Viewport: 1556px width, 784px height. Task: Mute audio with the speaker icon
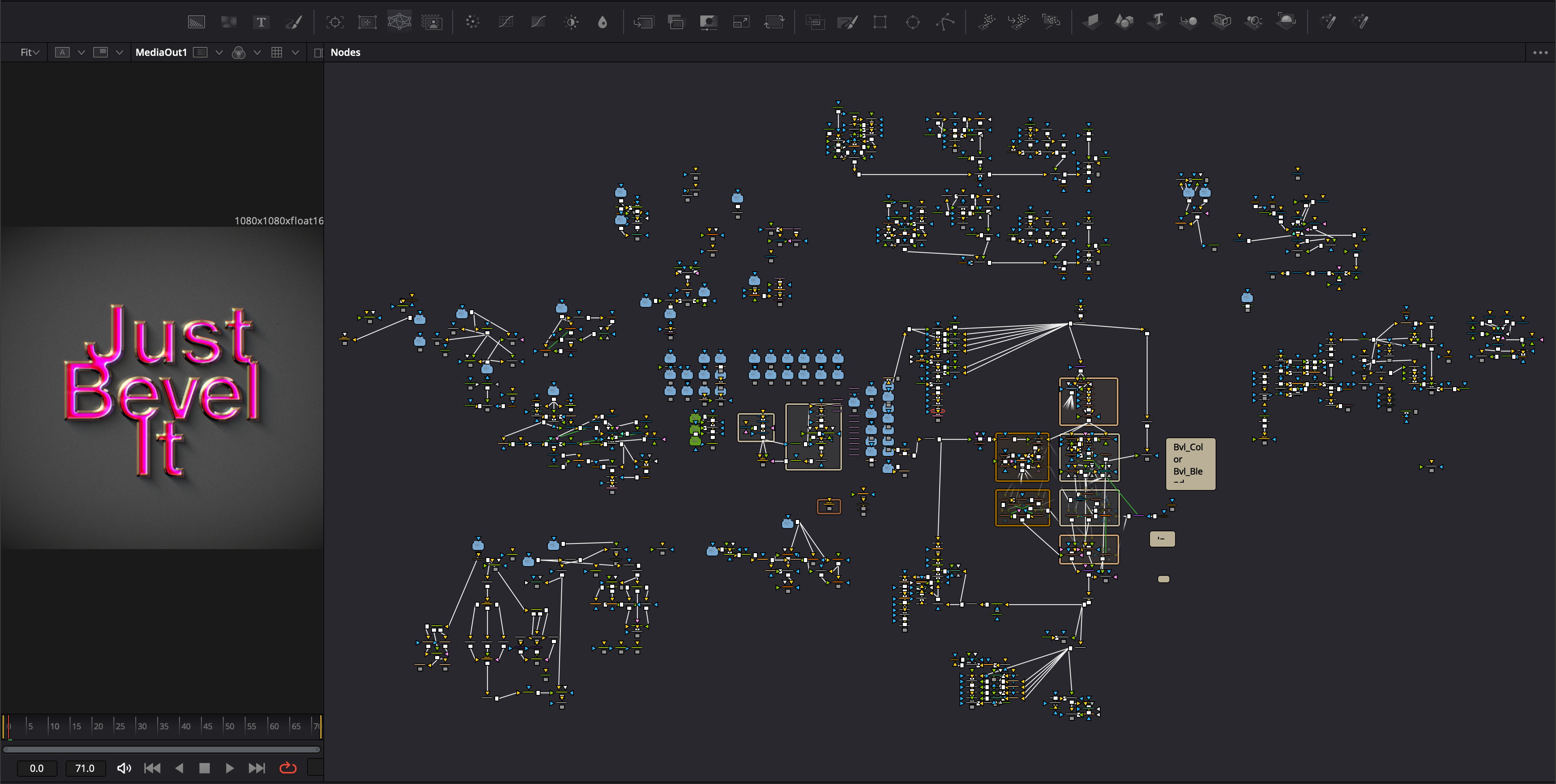[124, 768]
